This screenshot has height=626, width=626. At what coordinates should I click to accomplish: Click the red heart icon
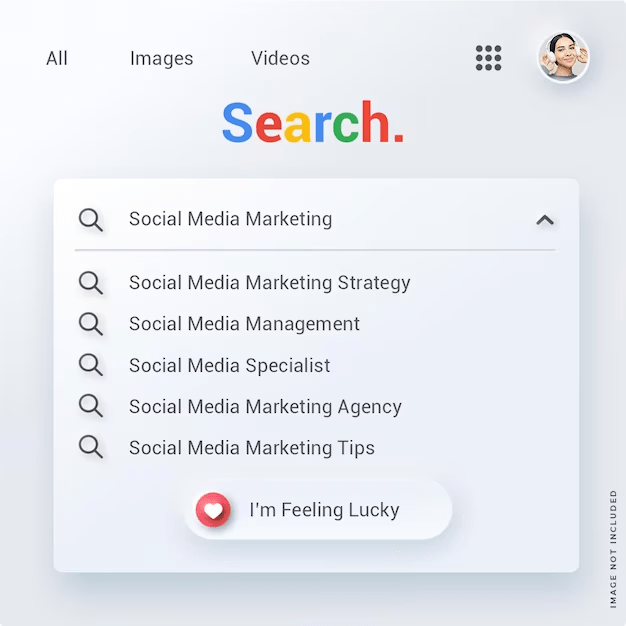213,510
